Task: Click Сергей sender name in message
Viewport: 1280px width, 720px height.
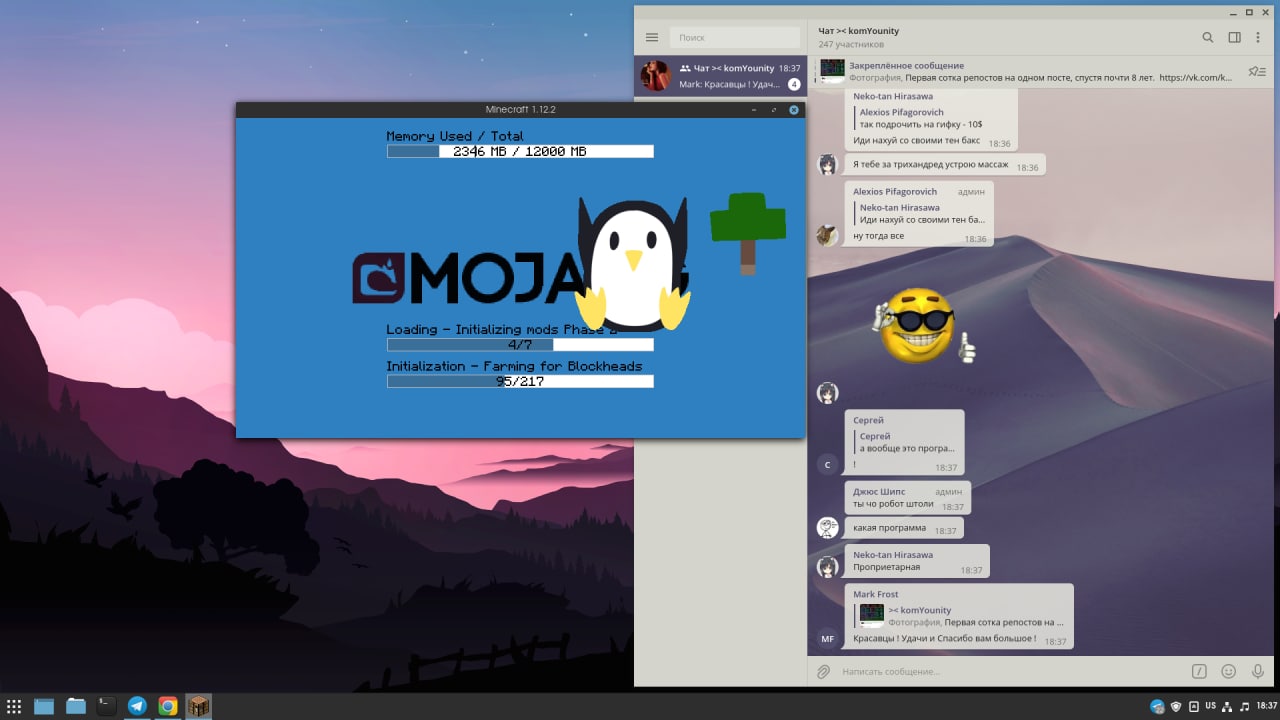Action: [x=868, y=420]
